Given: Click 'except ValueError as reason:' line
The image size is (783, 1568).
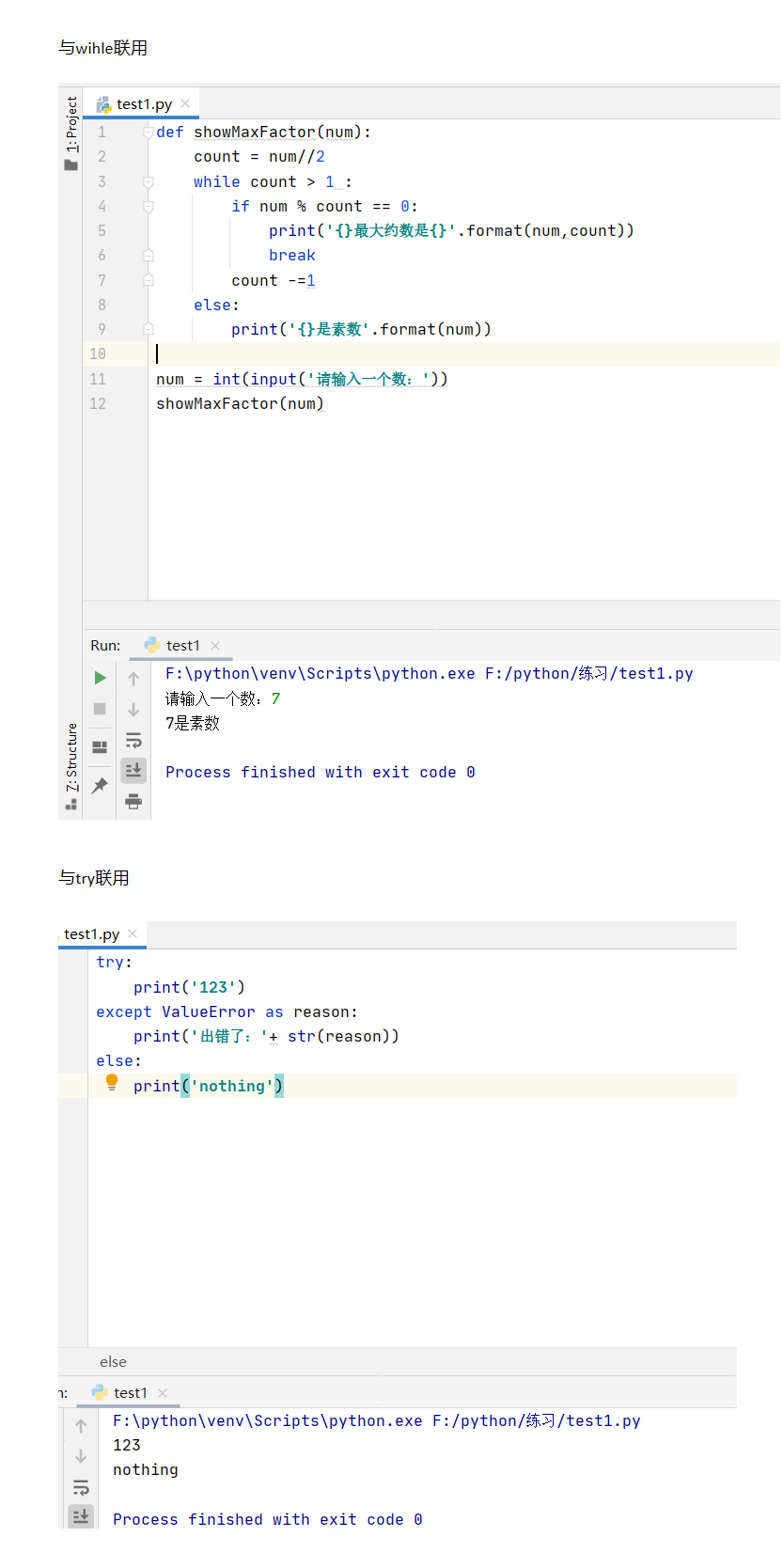Looking at the screenshot, I should click(227, 1012).
